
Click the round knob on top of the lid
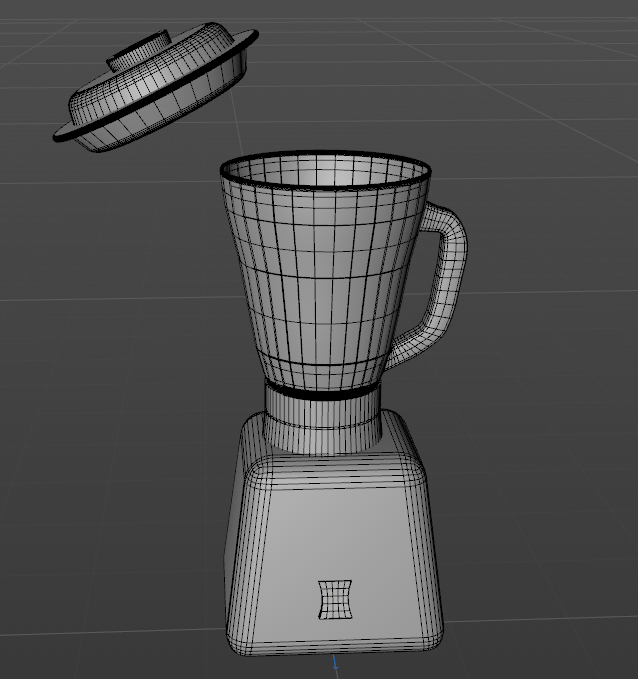click(x=139, y=51)
